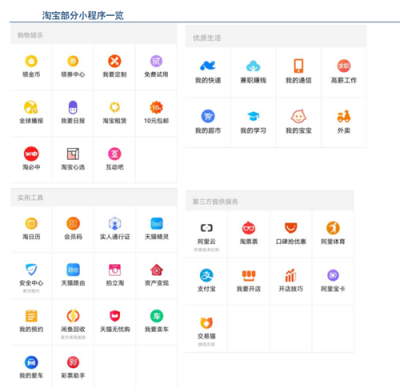Open the 资产变现 house icon
Image resolution: width=400 pixels, height=392 pixels.
click(156, 270)
